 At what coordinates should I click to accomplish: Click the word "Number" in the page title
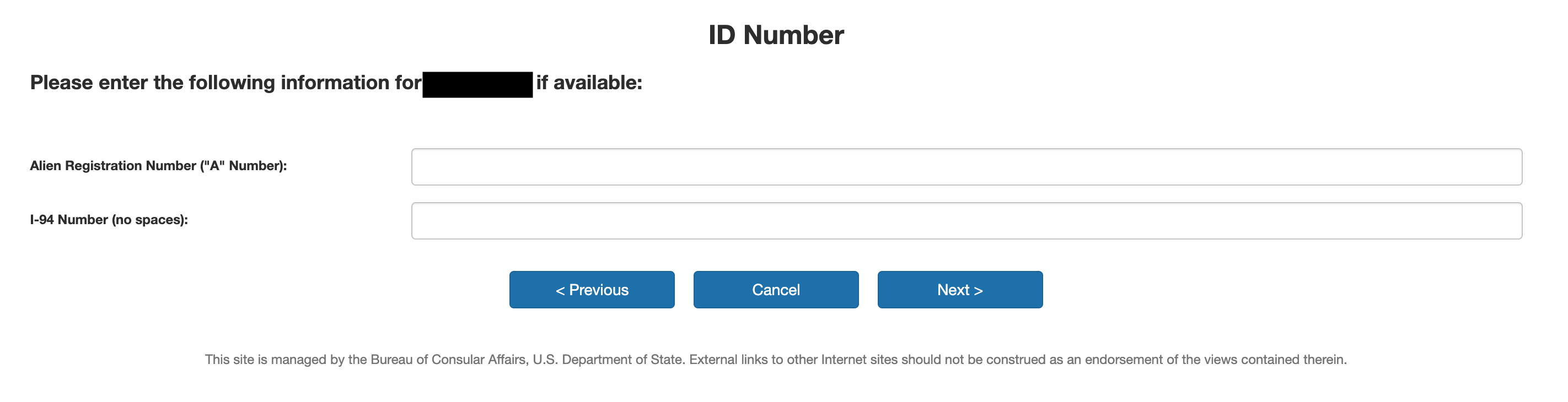(793, 35)
